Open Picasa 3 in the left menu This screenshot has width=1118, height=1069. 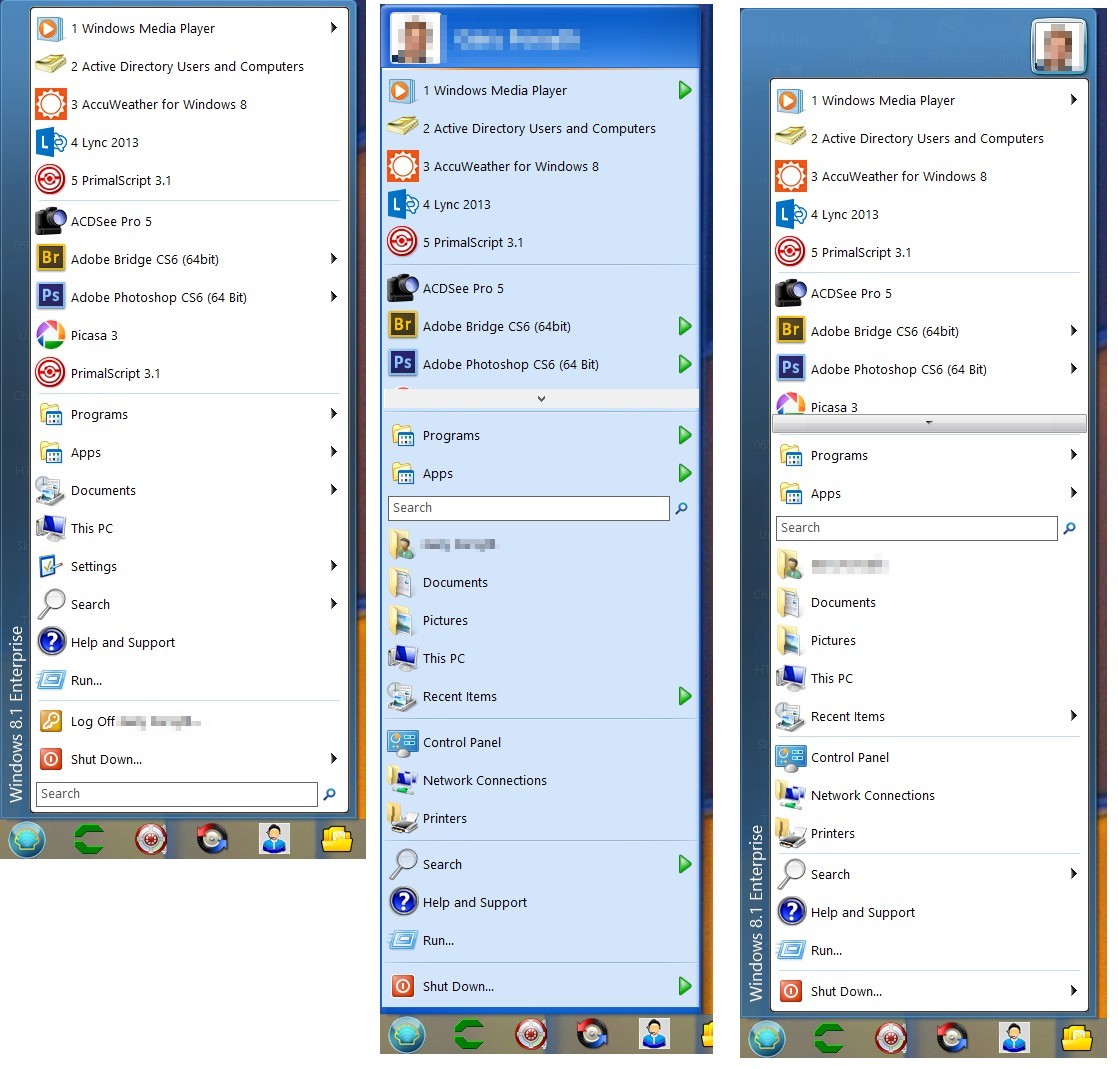tap(94, 336)
